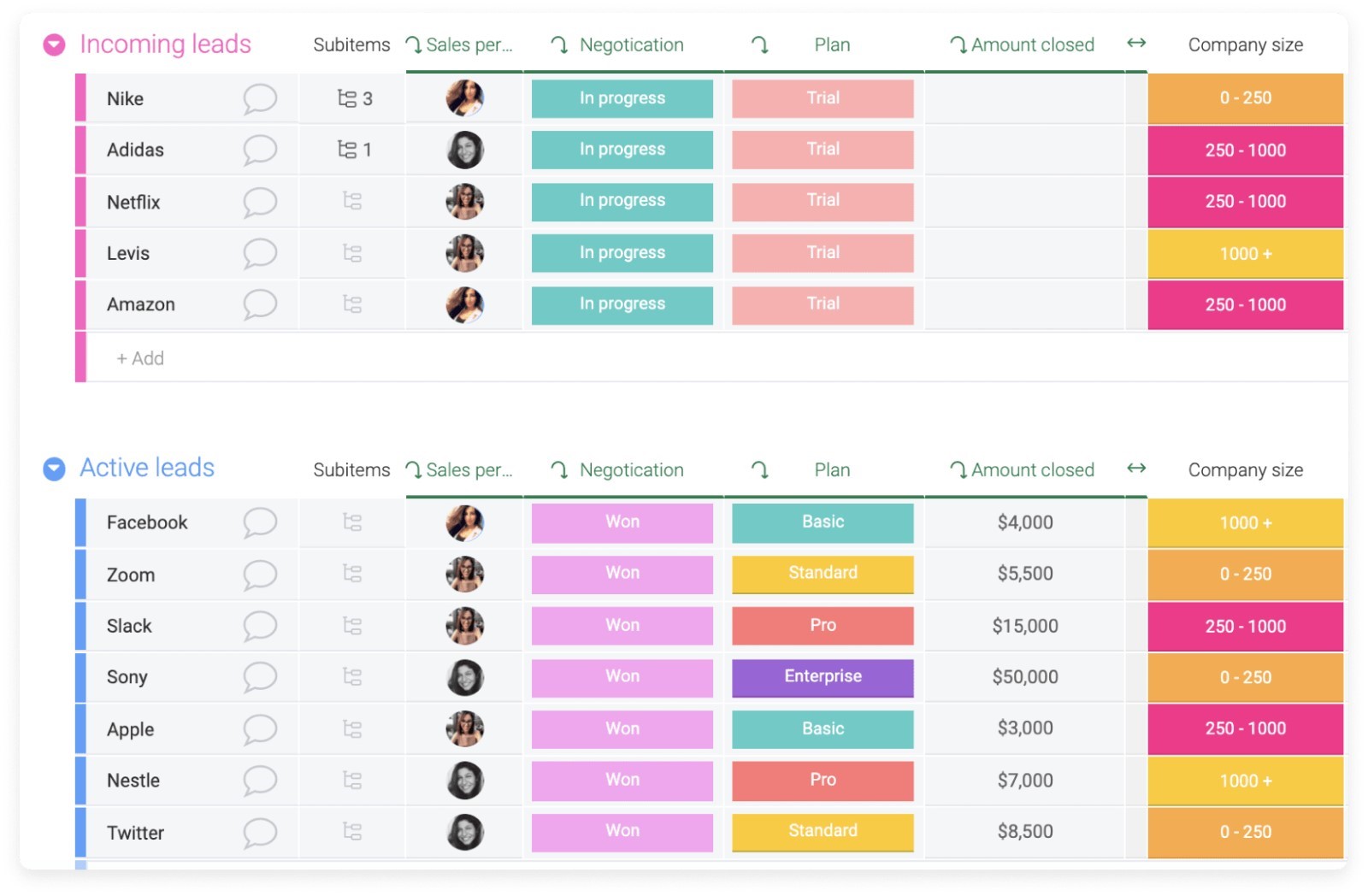Open the Twitter item

point(135,833)
